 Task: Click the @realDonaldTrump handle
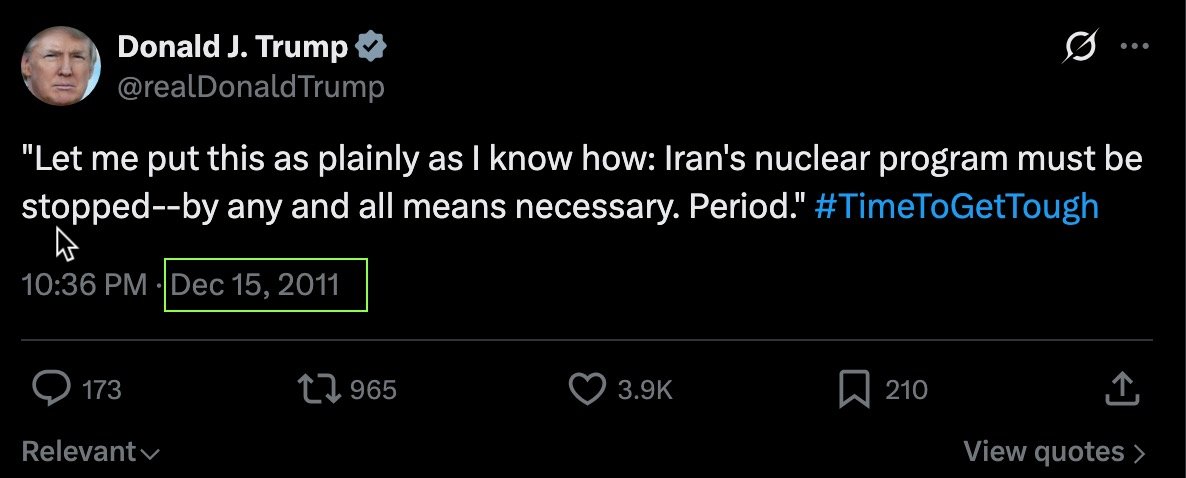pos(251,87)
